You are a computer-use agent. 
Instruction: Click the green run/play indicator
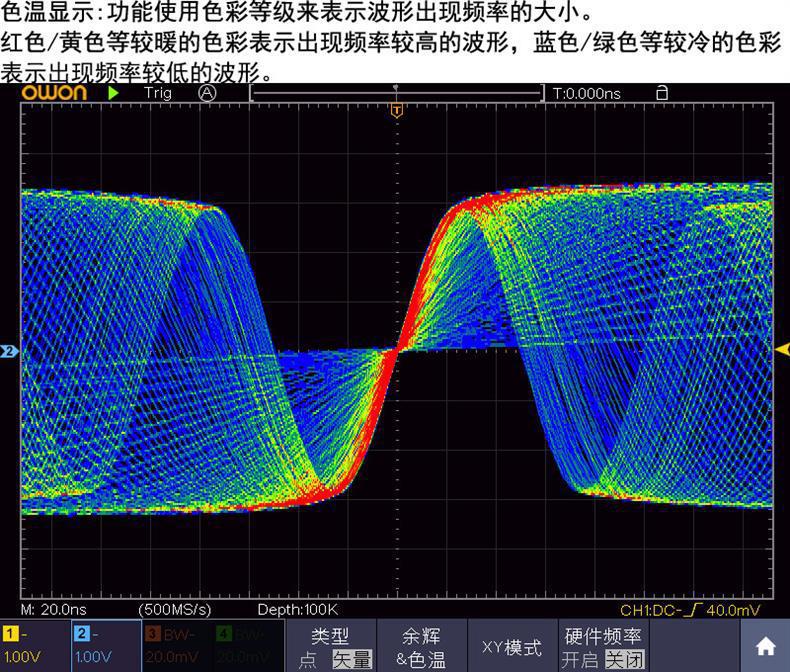113,93
